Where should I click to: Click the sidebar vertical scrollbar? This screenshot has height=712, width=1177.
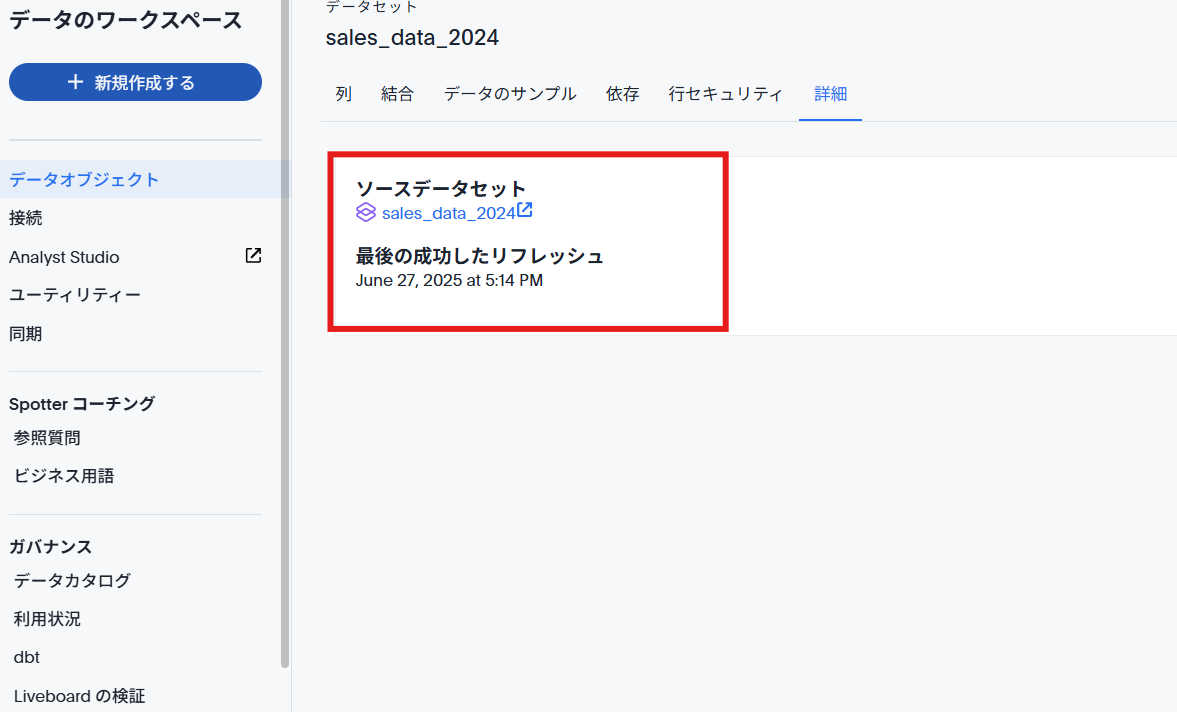[284, 334]
